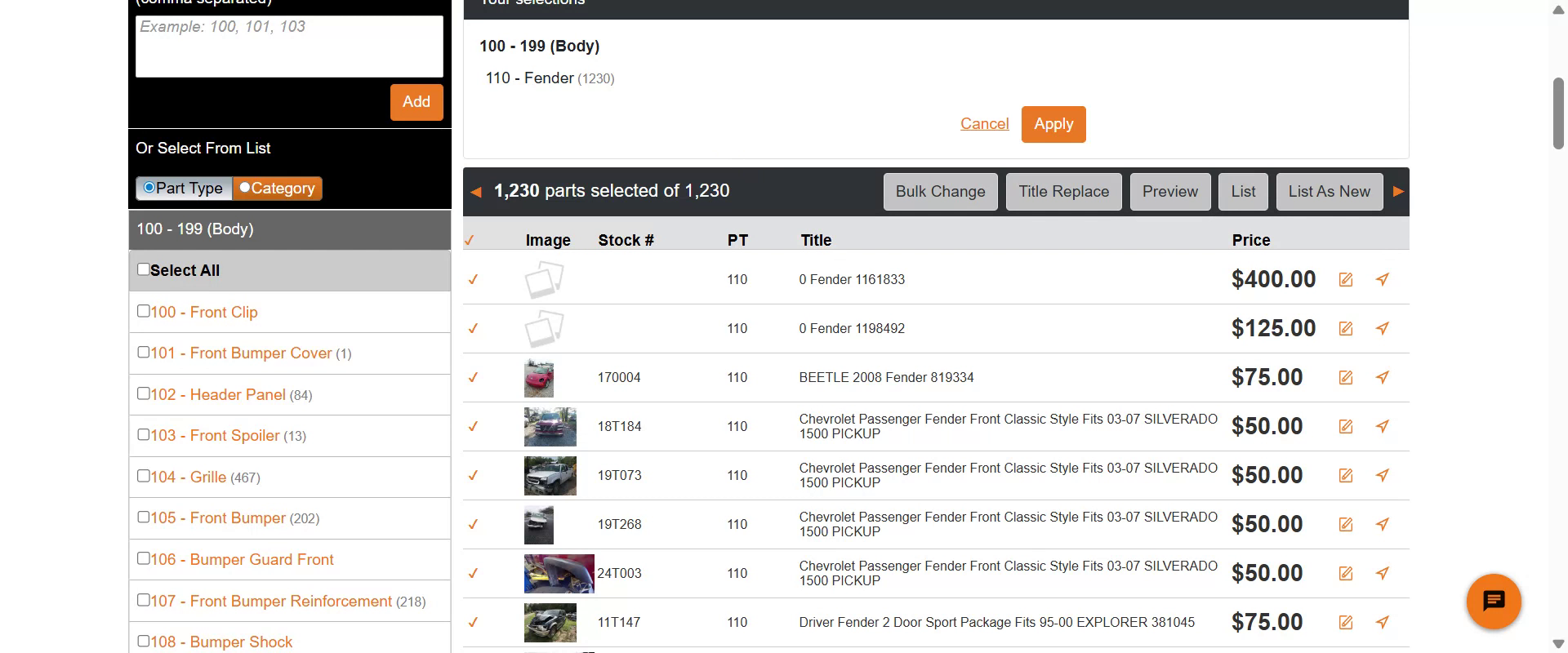The height and width of the screenshot is (653, 1568).
Task: Check 106 - Bumper Guard Front
Action: pos(144,558)
